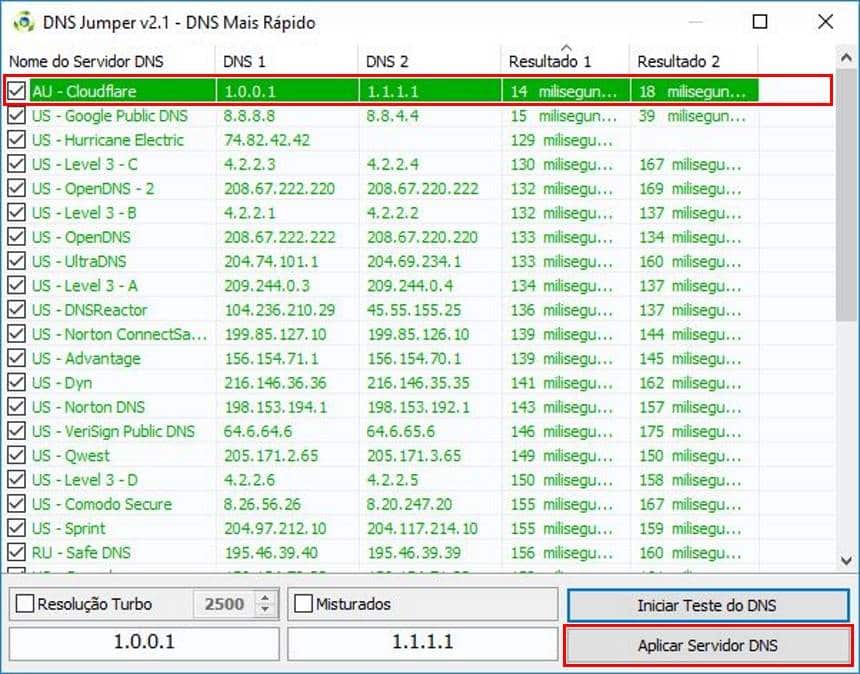
Task: Click DNS 1 address 64.6.64.6
Action: tap(258, 431)
